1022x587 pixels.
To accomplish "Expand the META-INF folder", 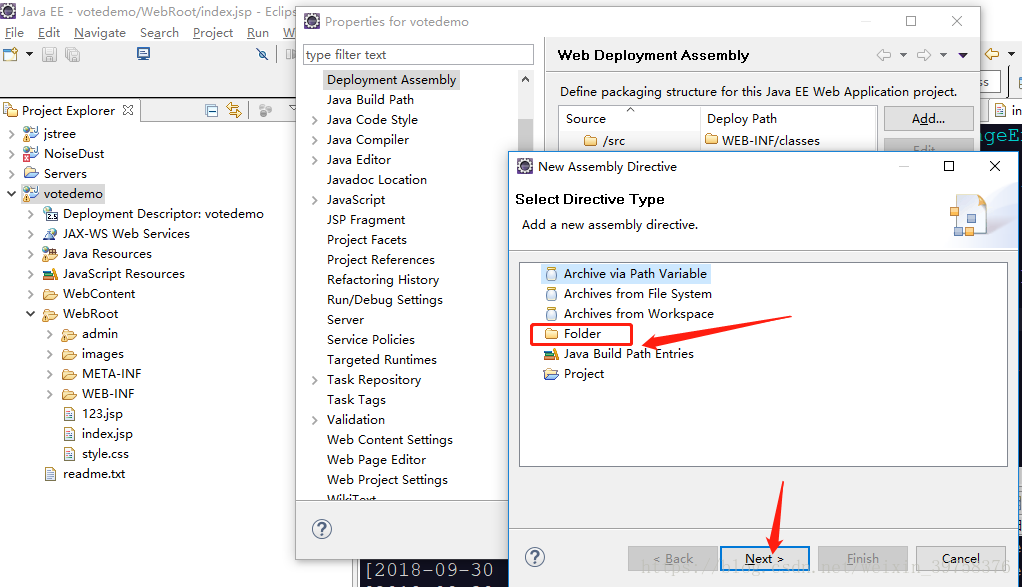I will point(50,374).
